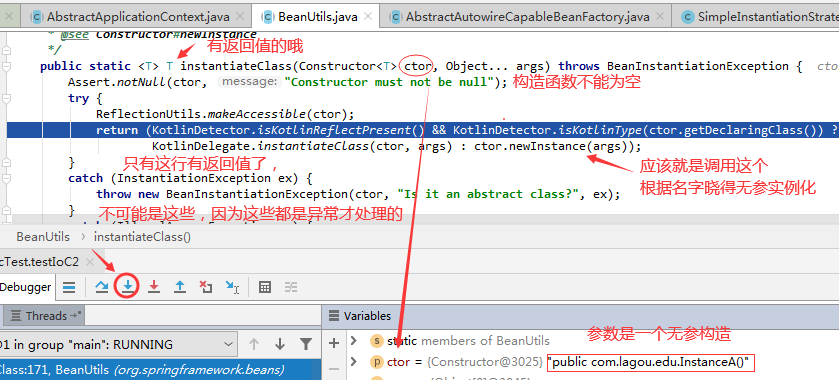Click the instantiateClass() breadcrumb
839x380 pixels.
pos(142,237)
